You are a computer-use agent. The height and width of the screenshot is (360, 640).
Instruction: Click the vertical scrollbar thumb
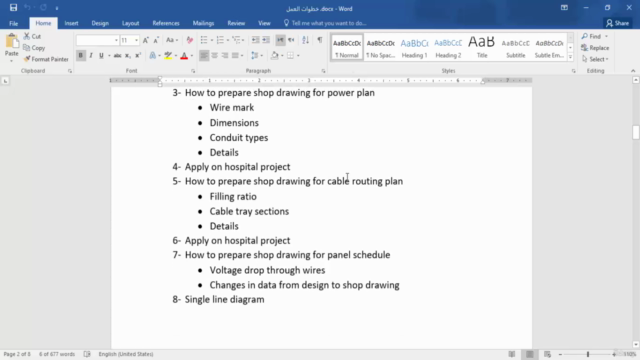coord(636,132)
